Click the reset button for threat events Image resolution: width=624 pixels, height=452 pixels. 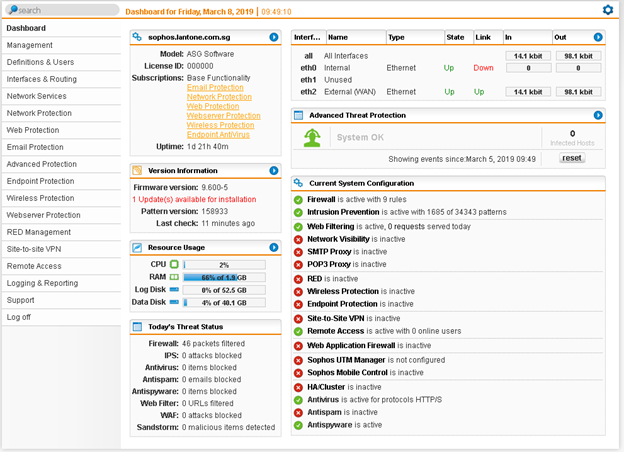pyautogui.click(x=572, y=158)
